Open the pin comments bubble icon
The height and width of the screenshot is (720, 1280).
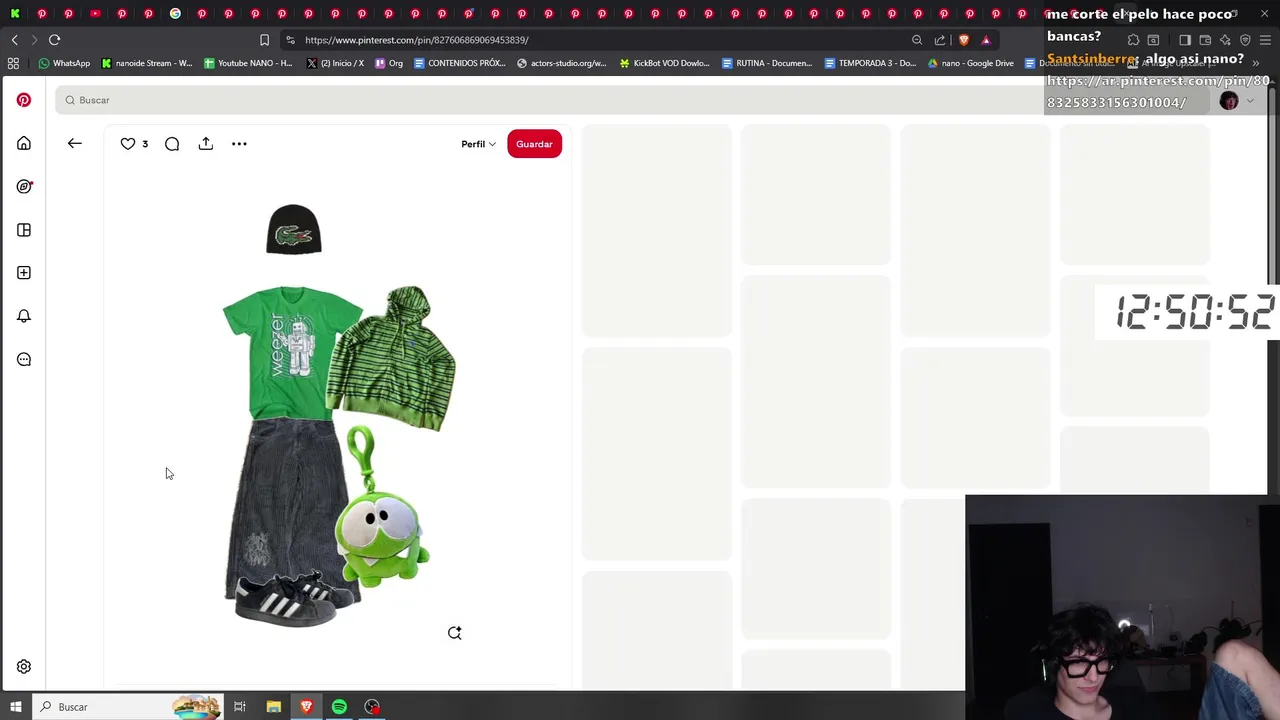coord(172,144)
